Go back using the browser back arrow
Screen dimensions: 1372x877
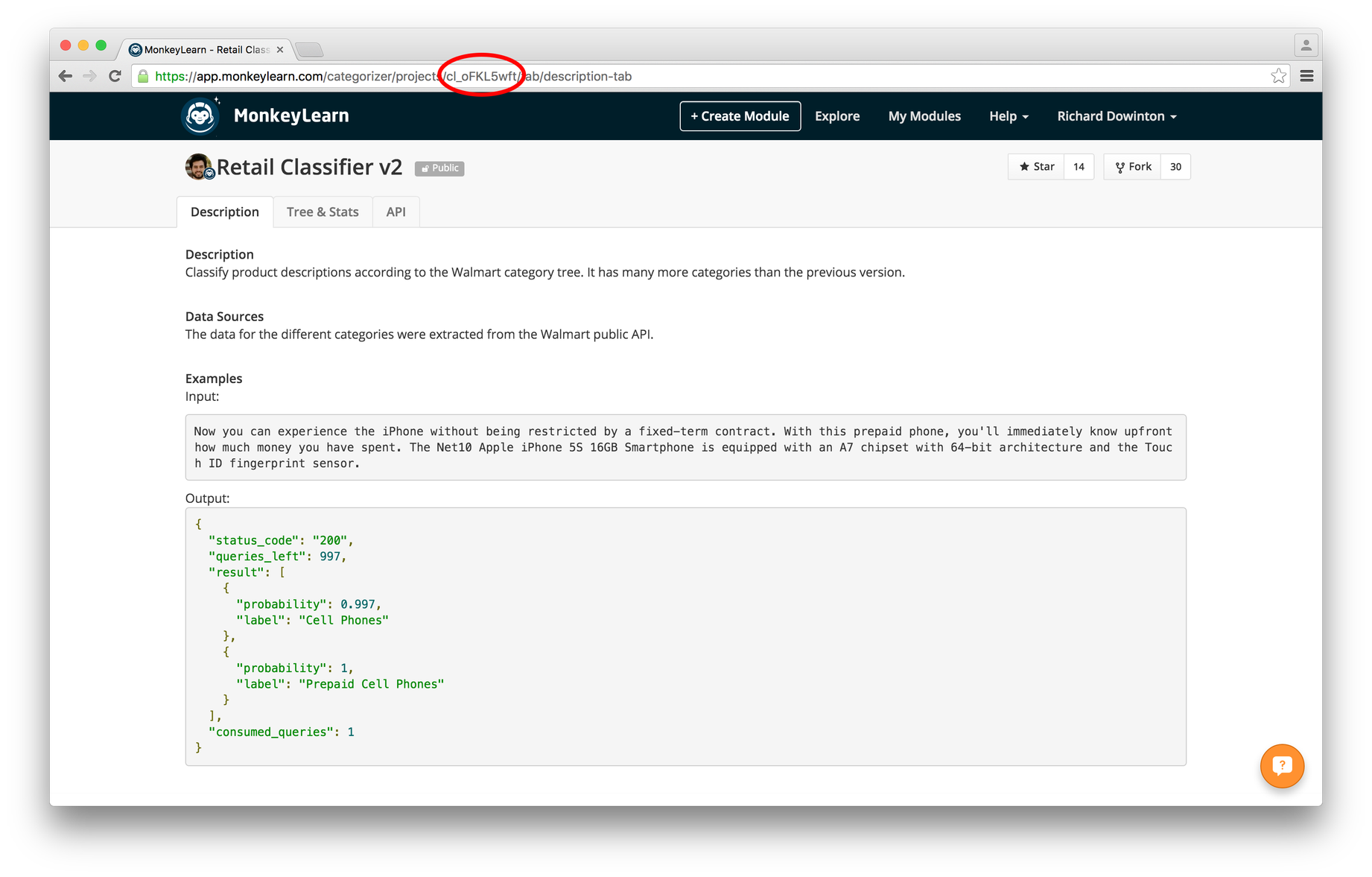(66, 76)
